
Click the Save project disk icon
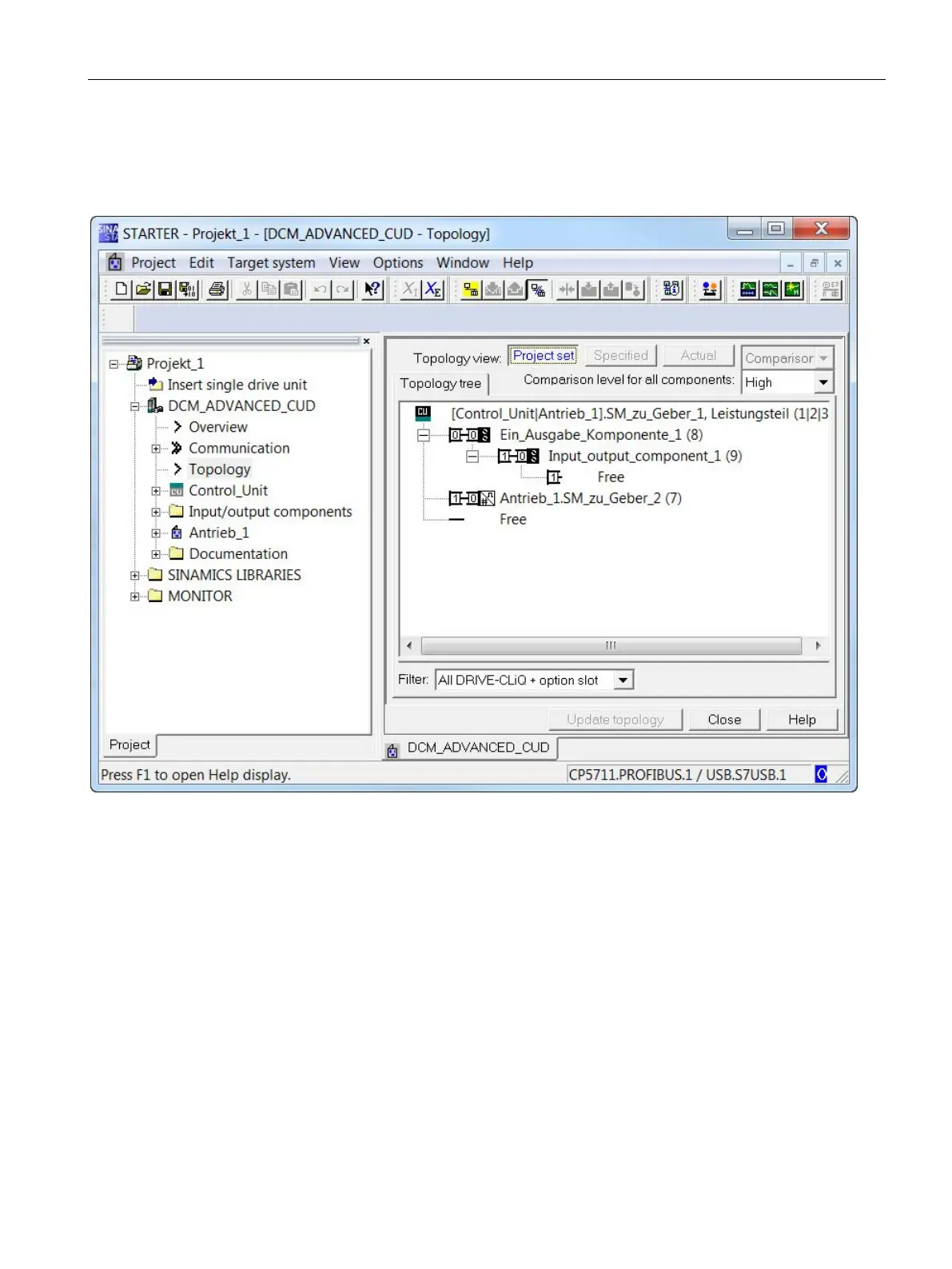[165, 289]
